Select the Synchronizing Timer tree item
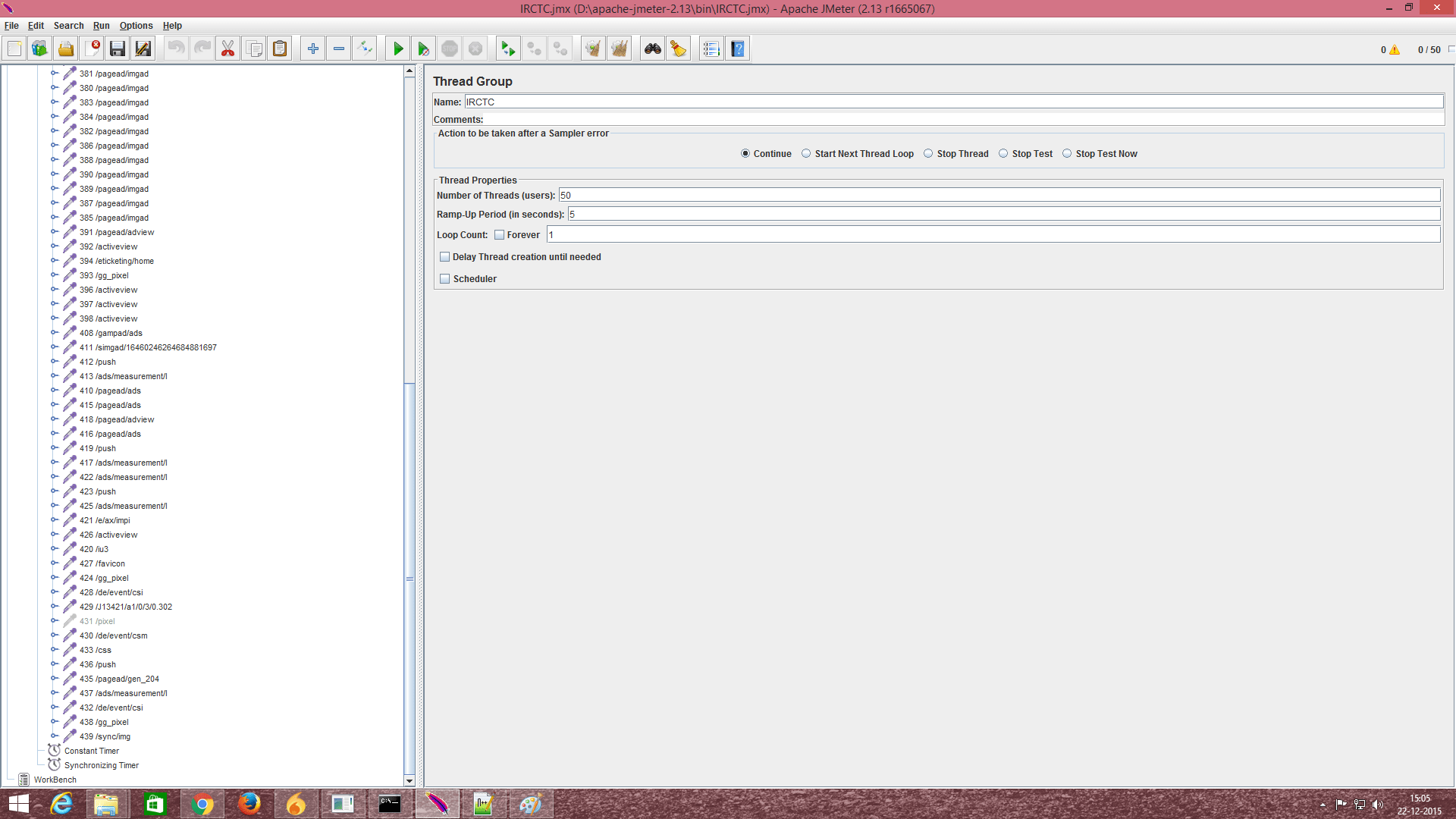Viewport: 1456px width, 819px height. click(102, 765)
